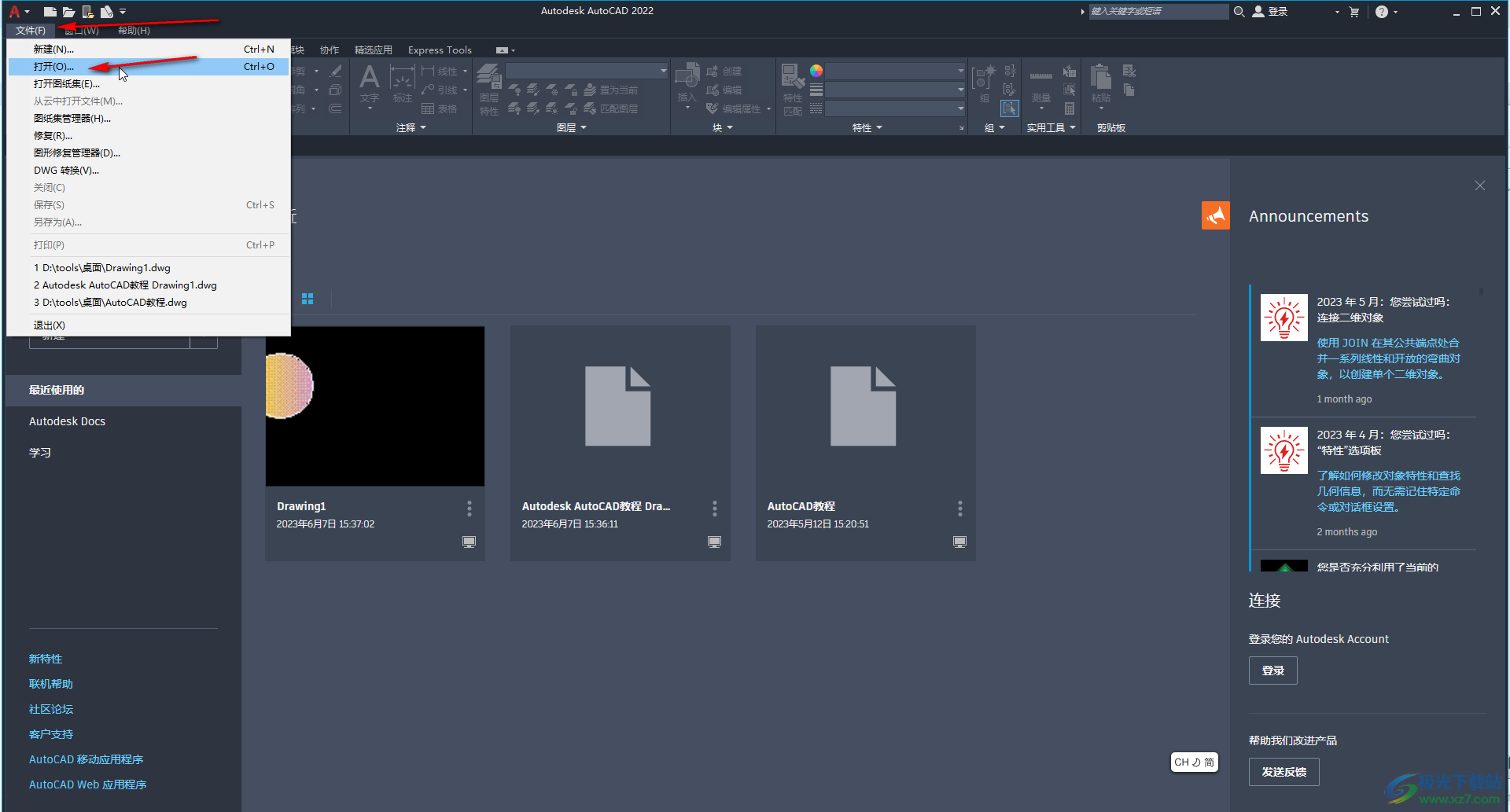Open the Drawing1 thumbnail preview
This screenshot has width=1510, height=812.
[375, 406]
